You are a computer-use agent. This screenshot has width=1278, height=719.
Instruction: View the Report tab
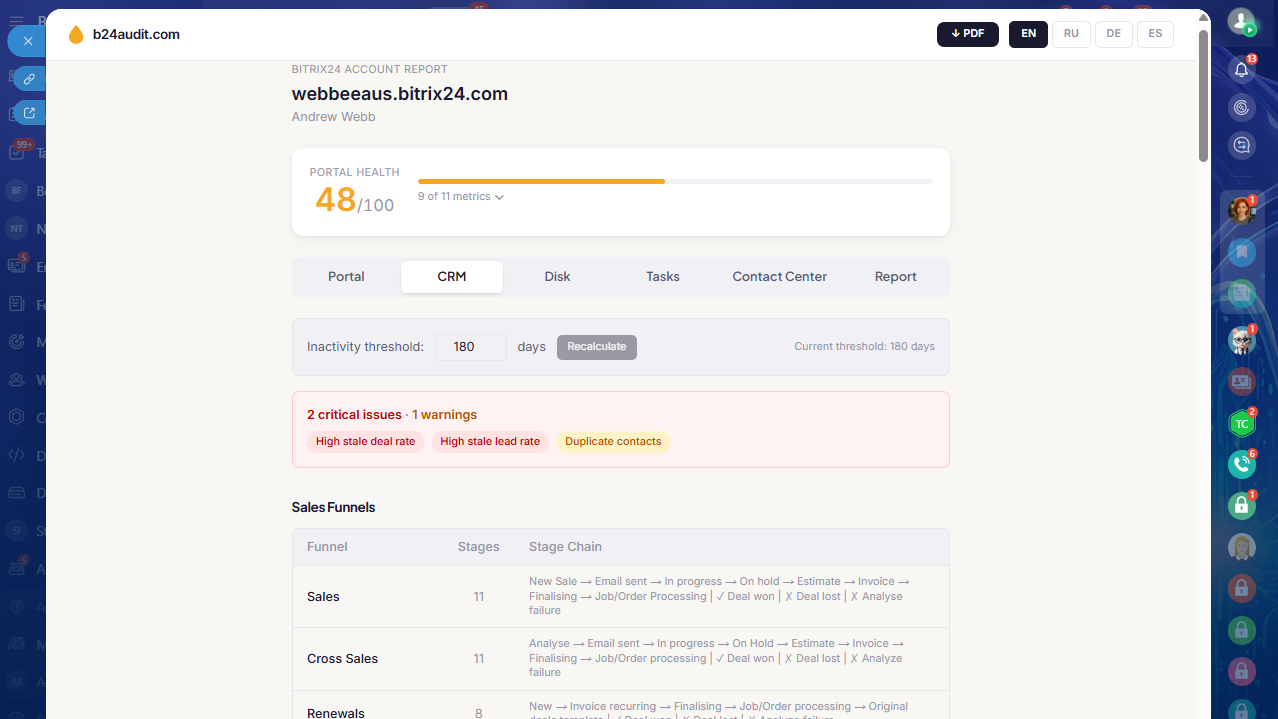(x=896, y=277)
